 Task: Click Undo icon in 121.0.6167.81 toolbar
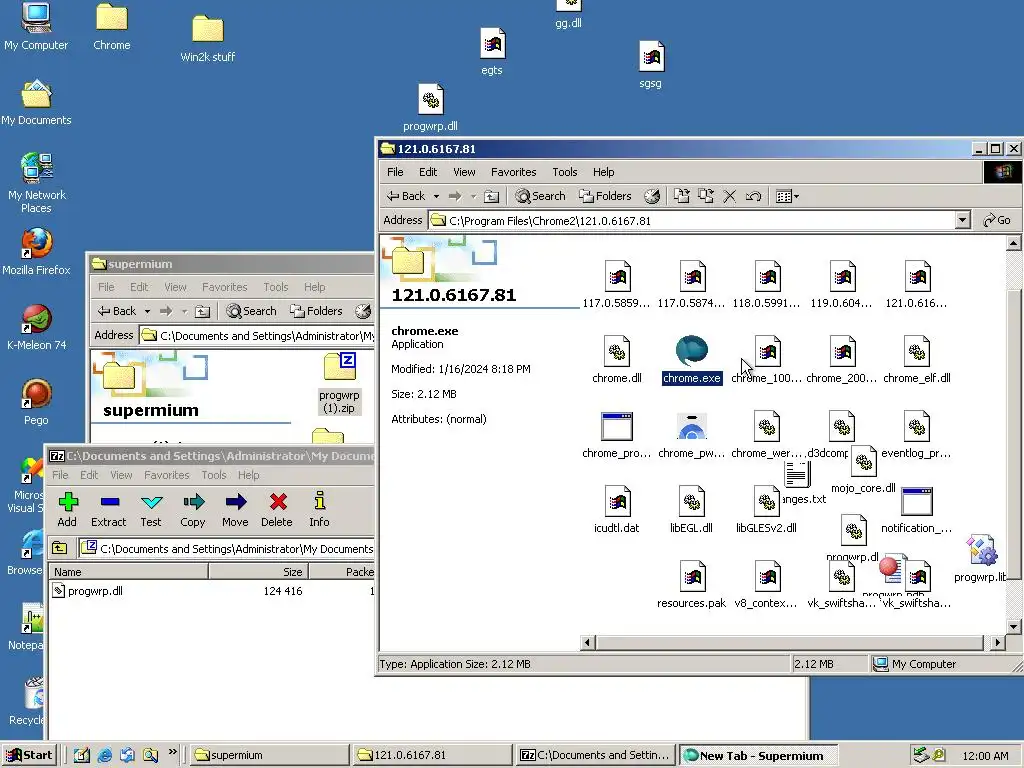click(x=753, y=196)
